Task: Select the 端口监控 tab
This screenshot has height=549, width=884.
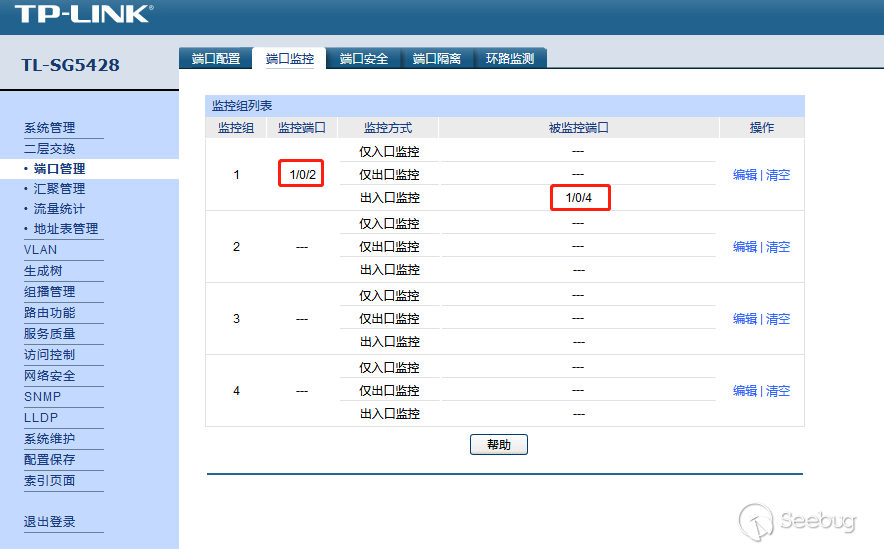Action: pyautogui.click(x=290, y=59)
